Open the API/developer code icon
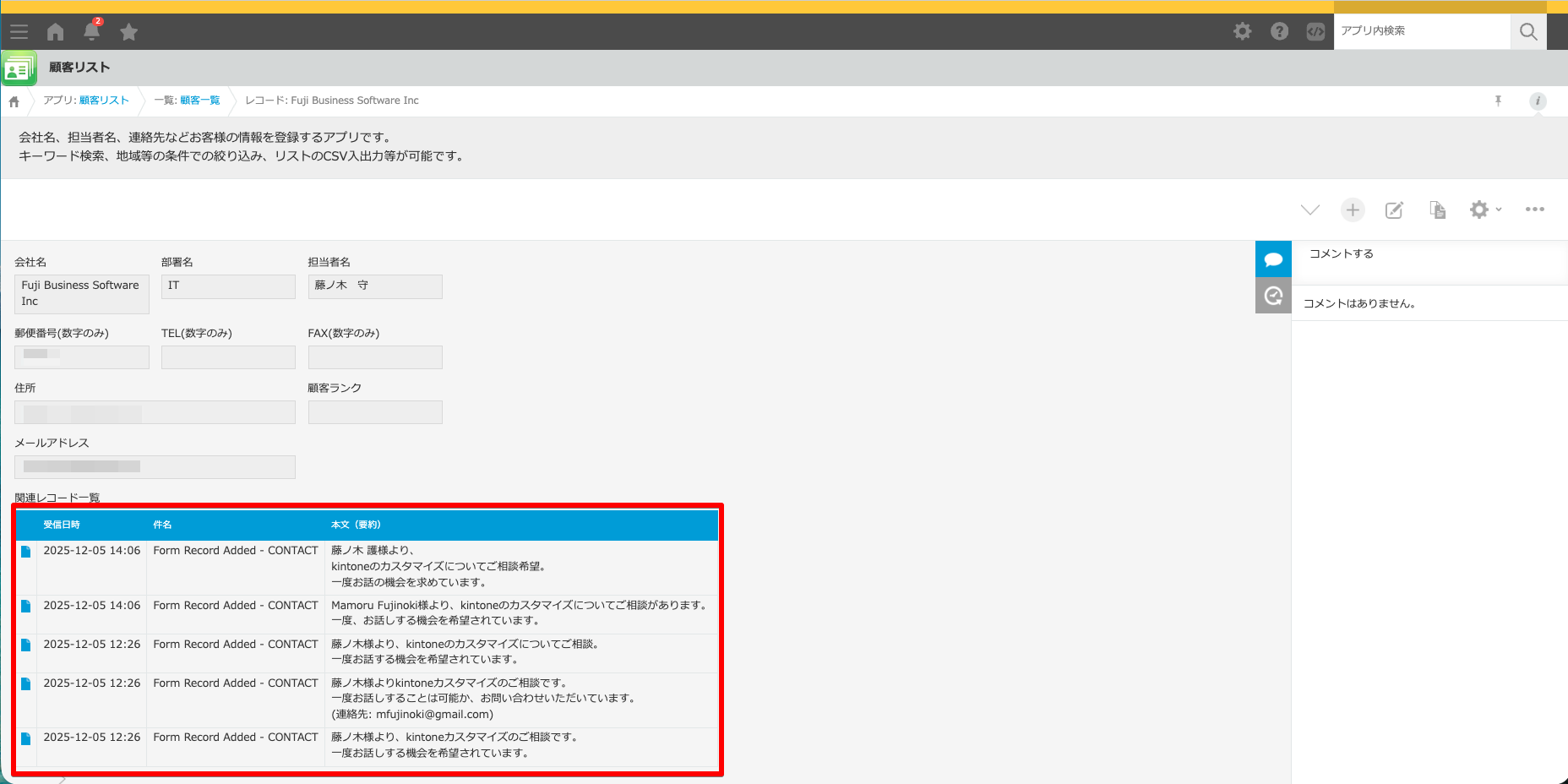 (x=1315, y=31)
